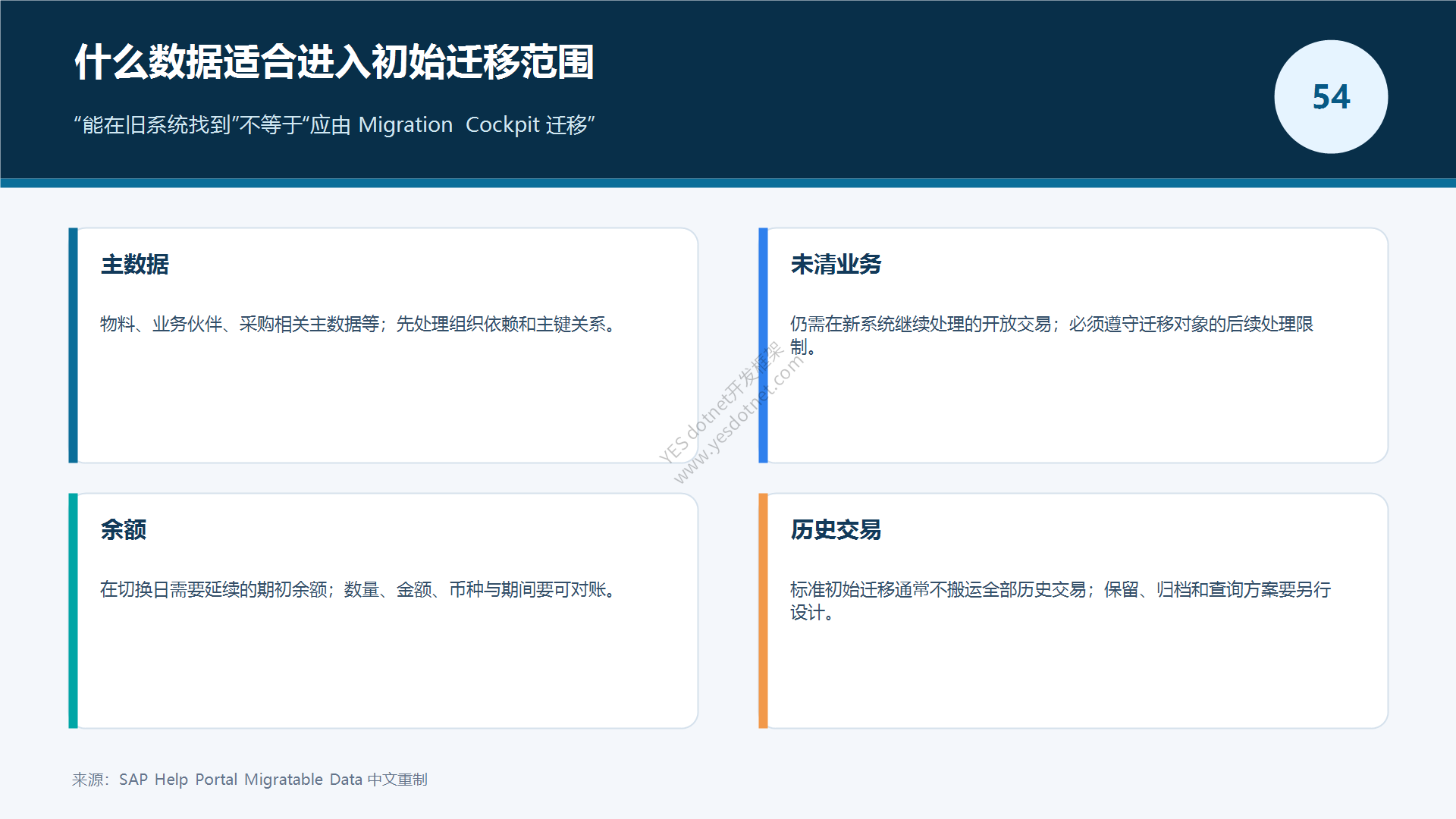
Task: Click the text starting 仍需在新系统继续处理的开放交易
Action: coord(1052,335)
